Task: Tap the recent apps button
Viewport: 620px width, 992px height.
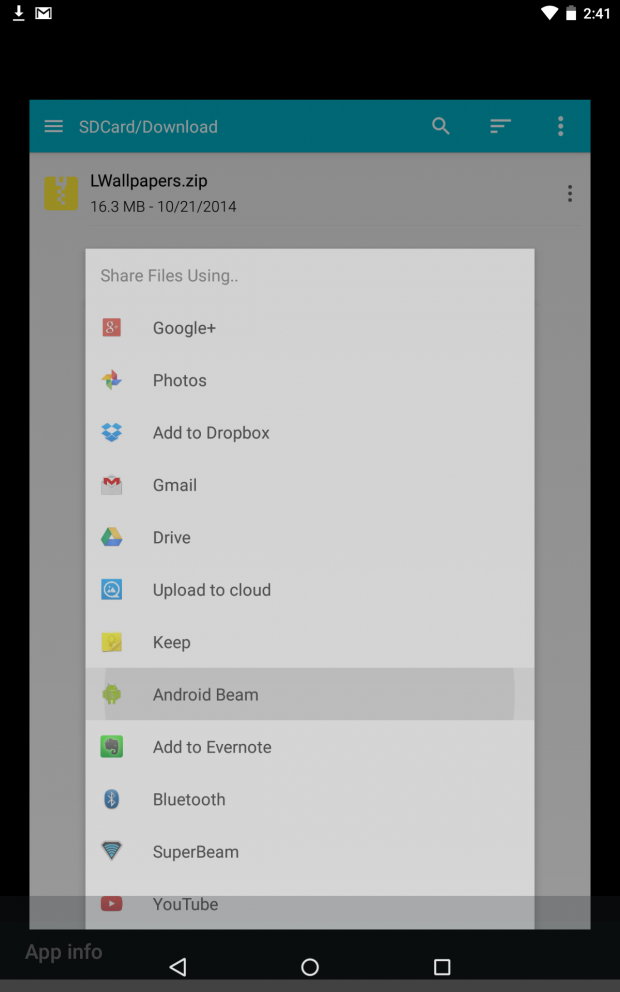Action: coord(442,967)
